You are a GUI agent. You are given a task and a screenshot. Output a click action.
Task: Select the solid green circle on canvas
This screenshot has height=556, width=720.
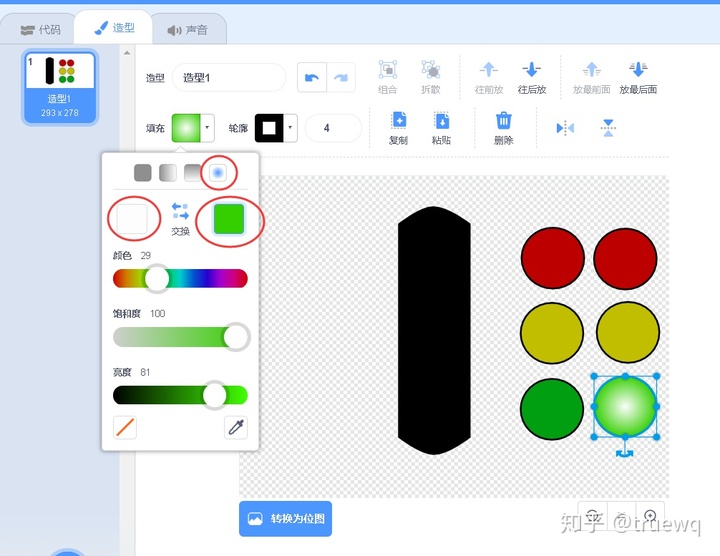(551, 409)
